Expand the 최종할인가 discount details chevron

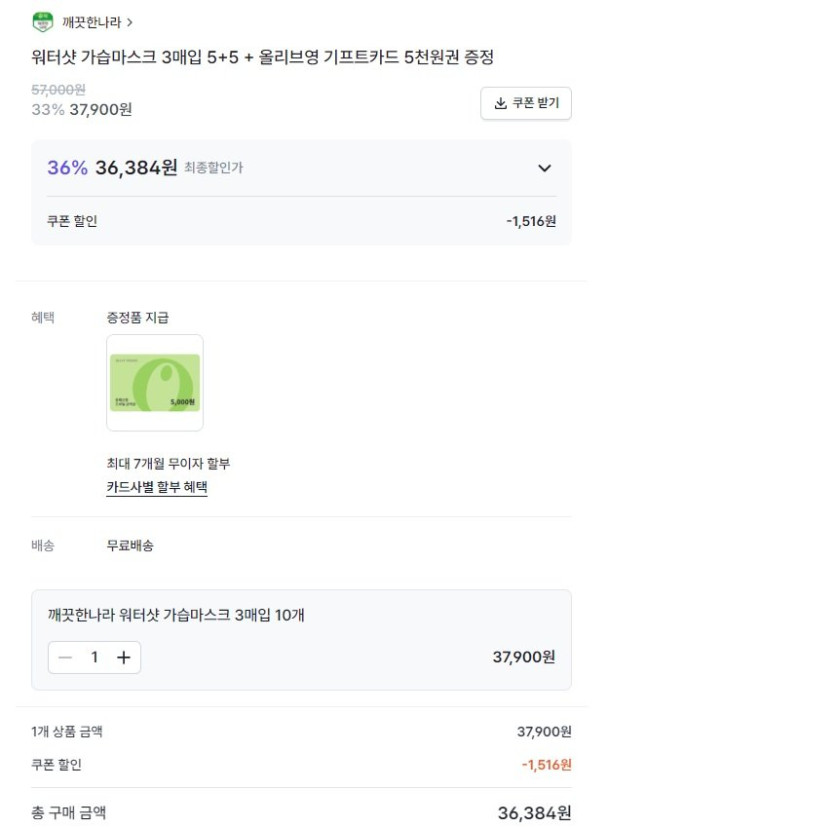(544, 168)
